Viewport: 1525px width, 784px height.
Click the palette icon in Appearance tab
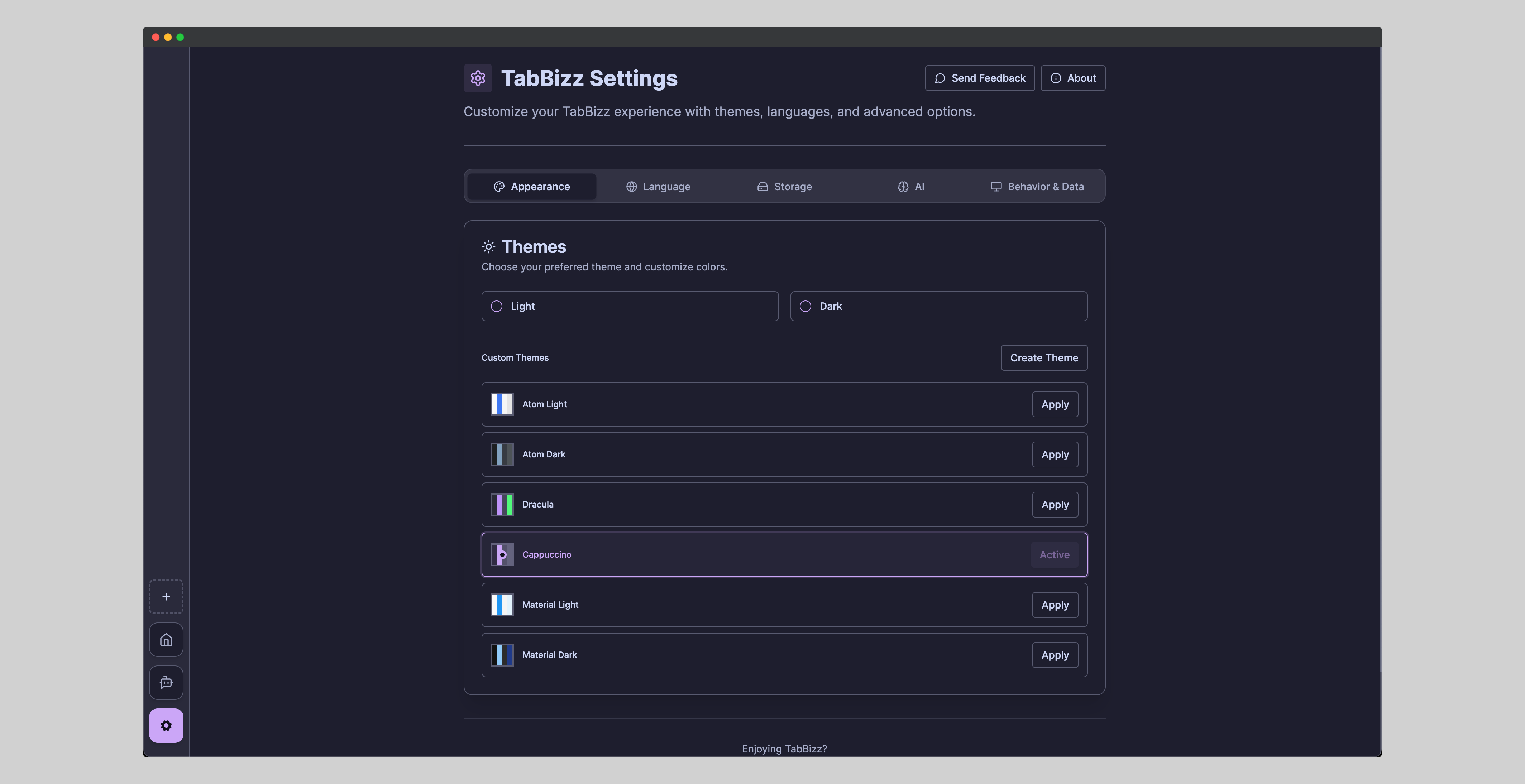(499, 186)
